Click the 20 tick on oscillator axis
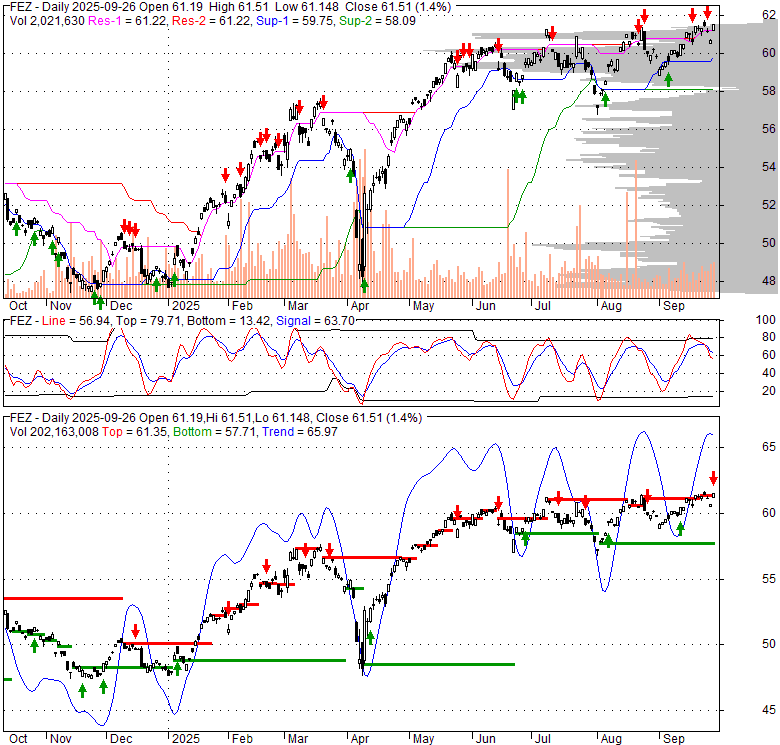Viewport: 780px width, 745px height. pyautogui.click(x=769, y=391)
